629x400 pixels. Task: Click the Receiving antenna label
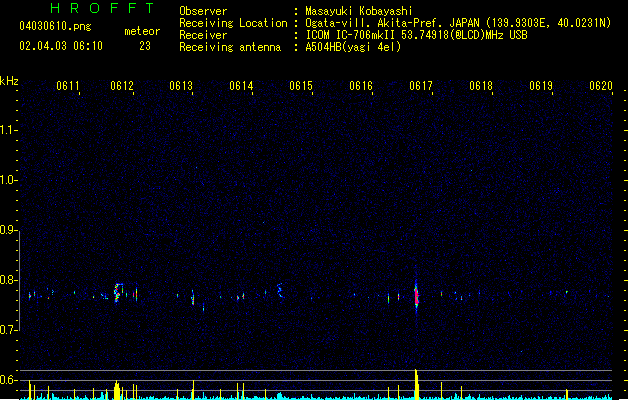230,47
